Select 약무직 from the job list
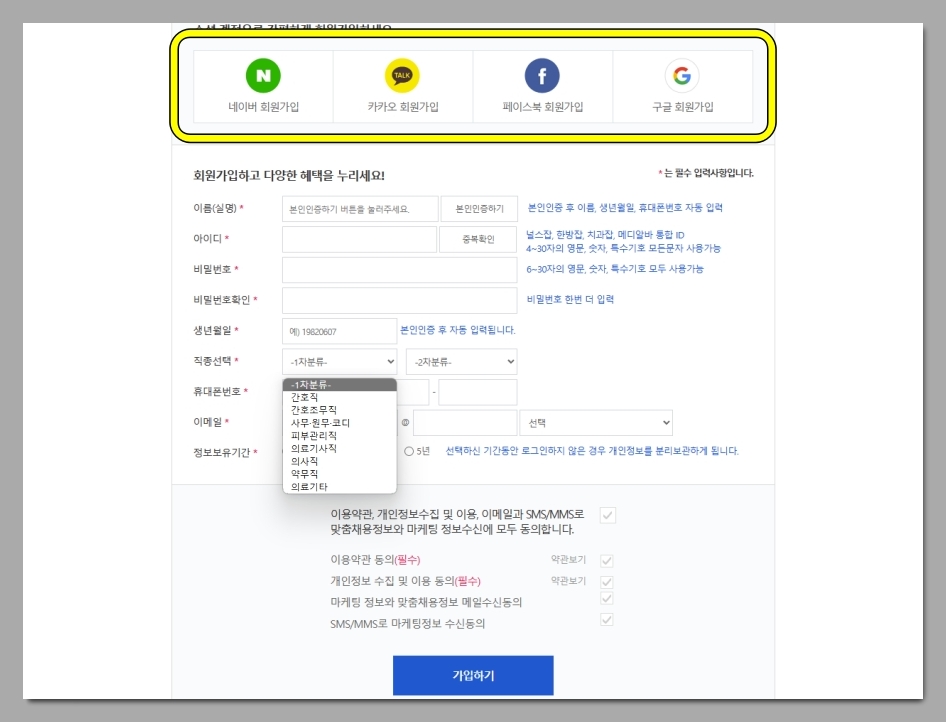This screenshot has height=722, width=946. point(340,473)
